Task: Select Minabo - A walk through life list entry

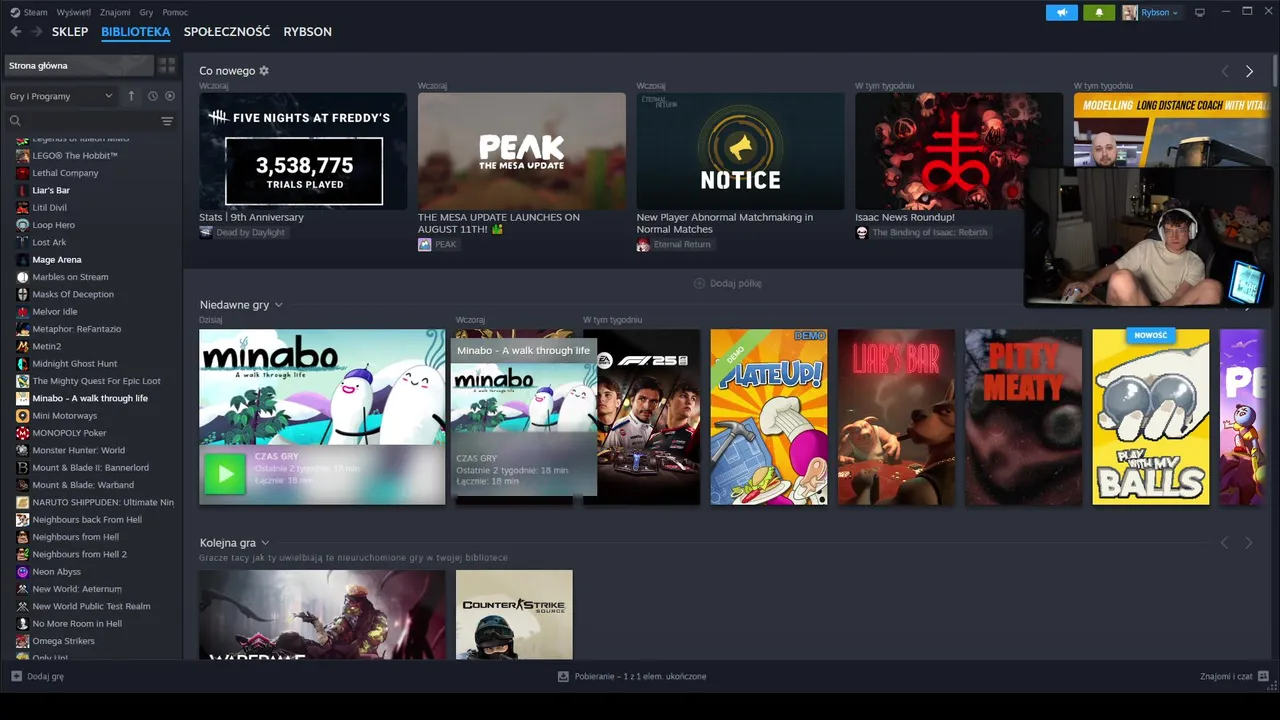Action: click(x=90, y=398)
